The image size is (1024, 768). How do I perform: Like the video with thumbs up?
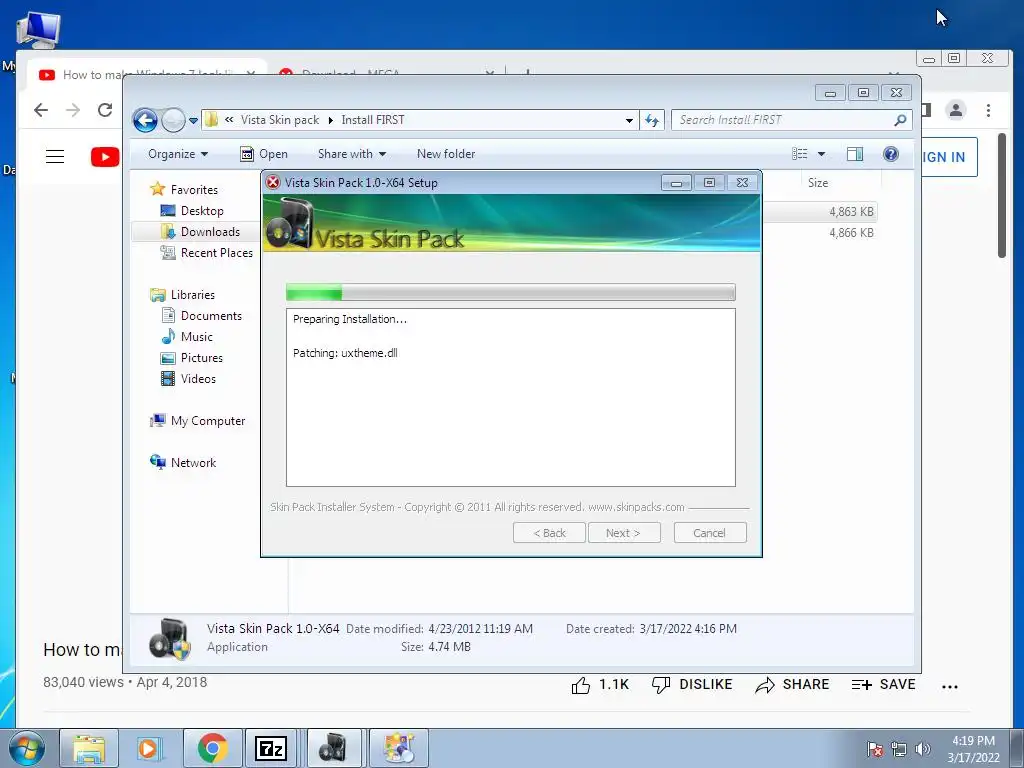(x=581, y=685)
